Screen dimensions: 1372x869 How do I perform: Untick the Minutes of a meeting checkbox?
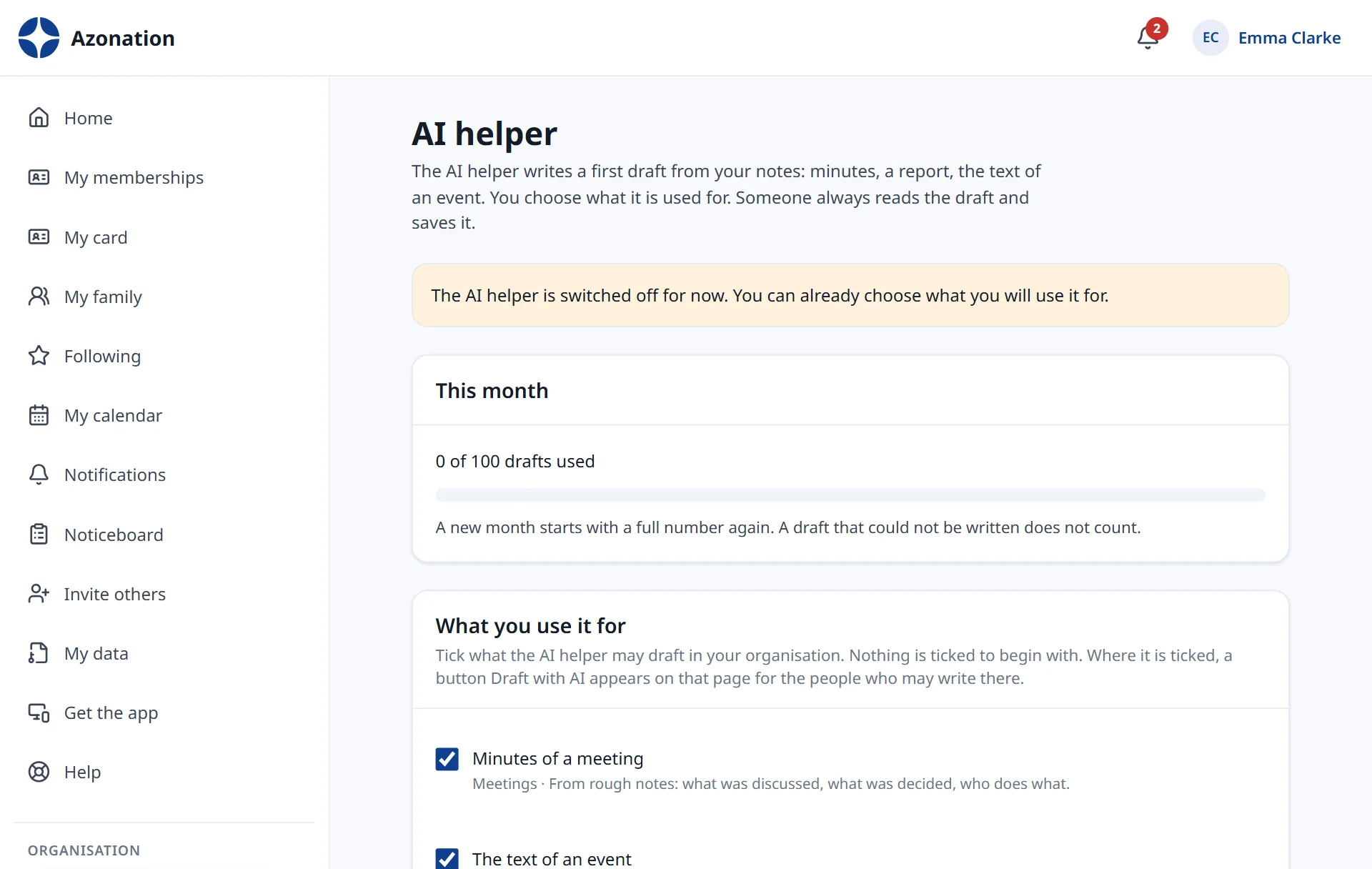[447, 759]
